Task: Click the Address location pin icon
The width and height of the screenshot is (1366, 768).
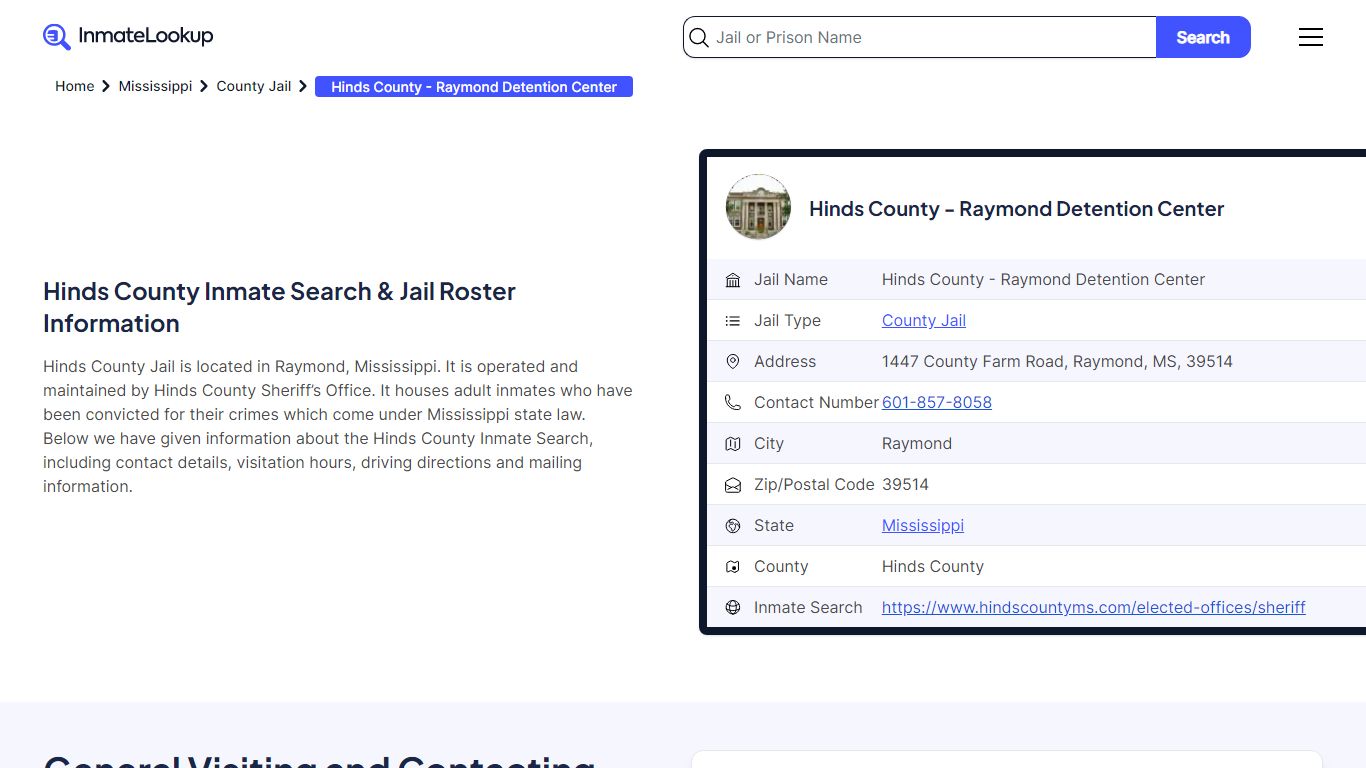Action: pyautogui.click(x=733, y=362)
